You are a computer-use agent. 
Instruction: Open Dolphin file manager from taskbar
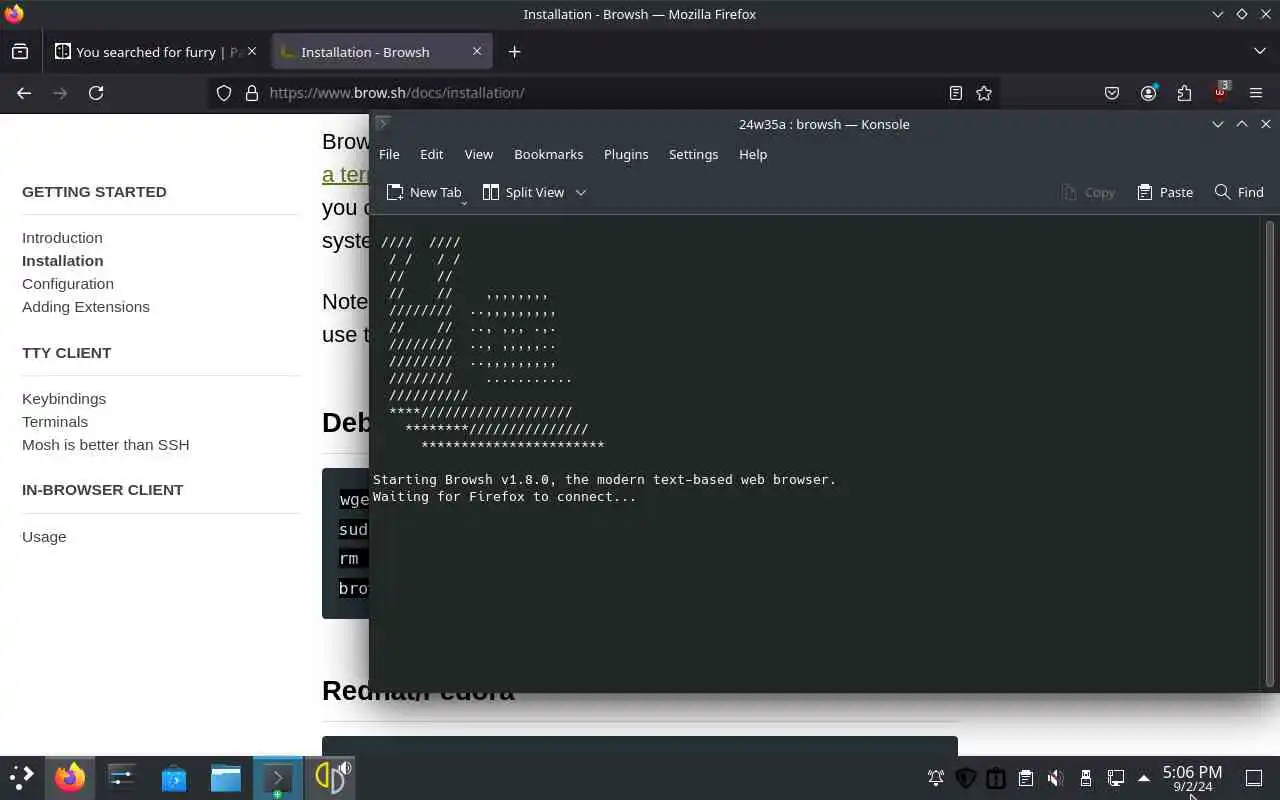click(226, 777)
